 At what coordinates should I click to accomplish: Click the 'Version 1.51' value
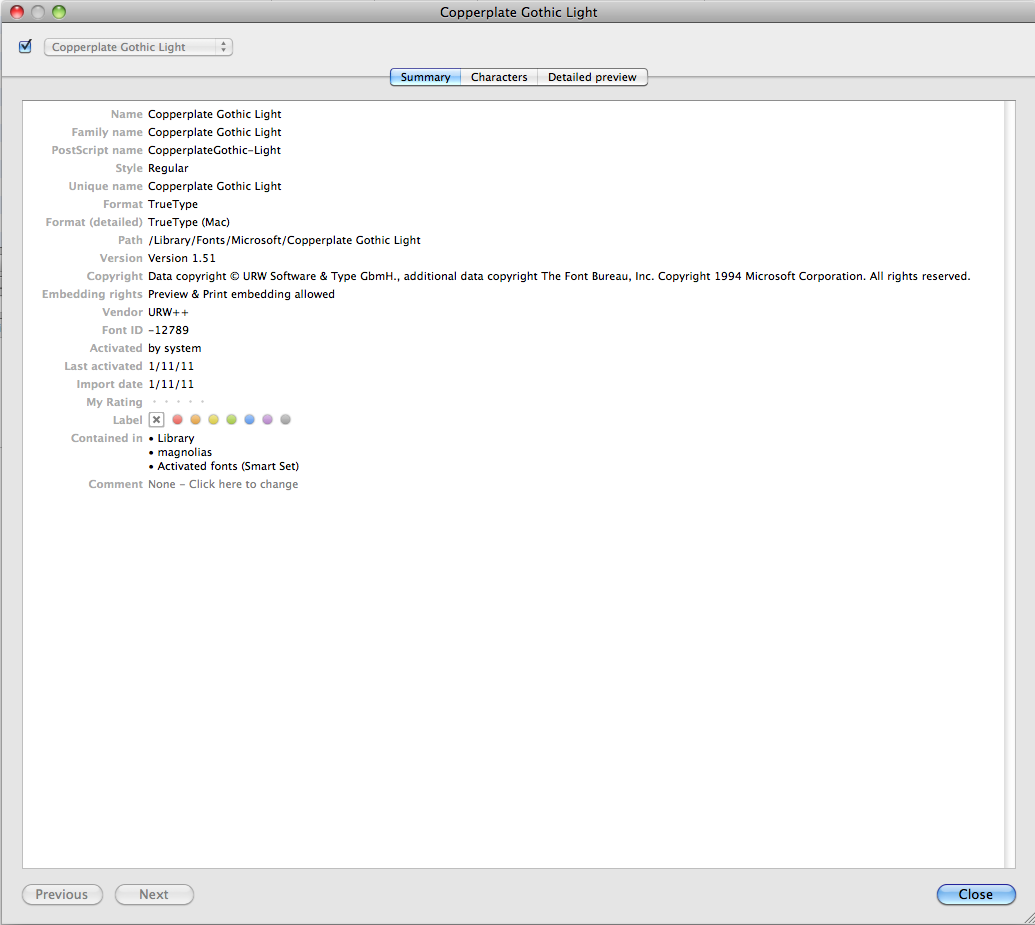(182, 258)
